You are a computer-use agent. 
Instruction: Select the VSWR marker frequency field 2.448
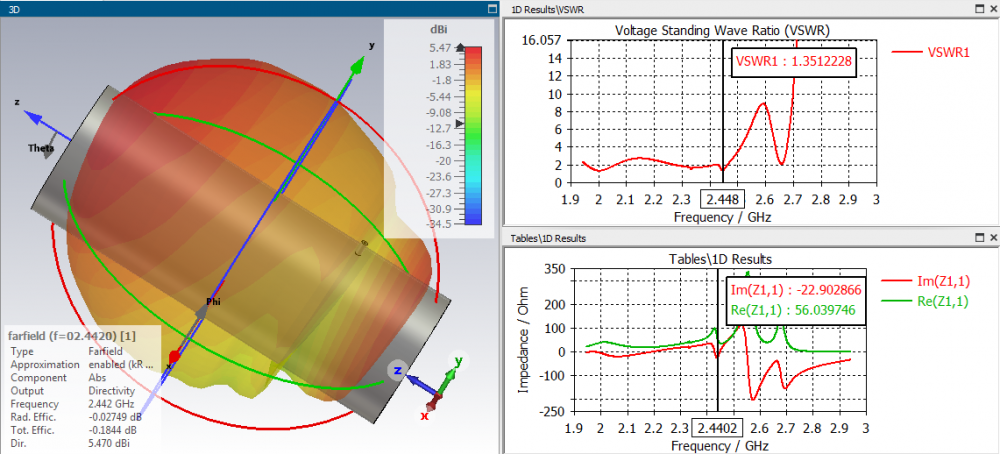[x=722, y=199]
